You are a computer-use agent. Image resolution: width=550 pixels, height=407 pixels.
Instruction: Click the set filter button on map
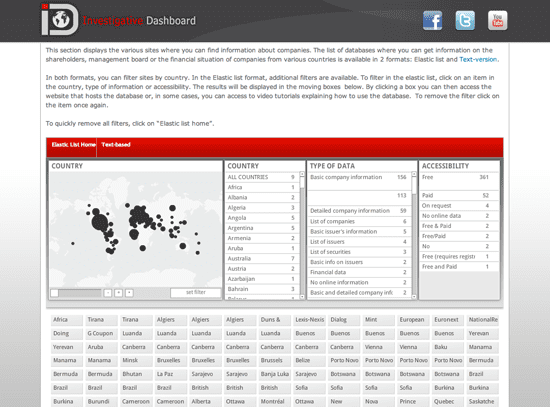[196, 292]
